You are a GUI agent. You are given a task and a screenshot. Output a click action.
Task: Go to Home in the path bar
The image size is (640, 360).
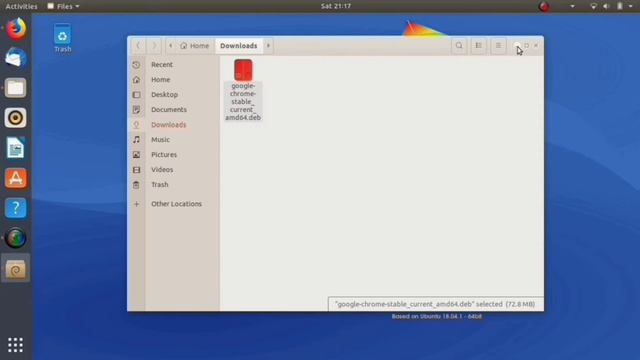click(x=195, y=46)
